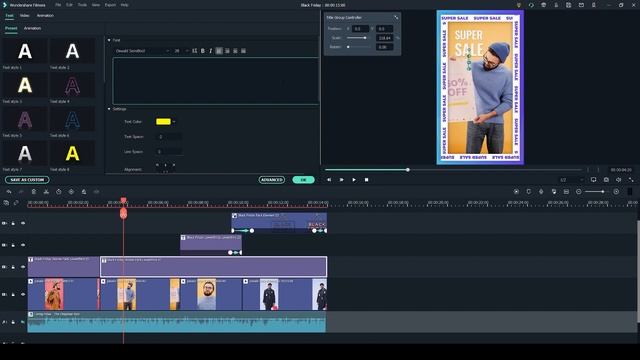
Task: Mute the audio music track
Action: tap(23, 322)
